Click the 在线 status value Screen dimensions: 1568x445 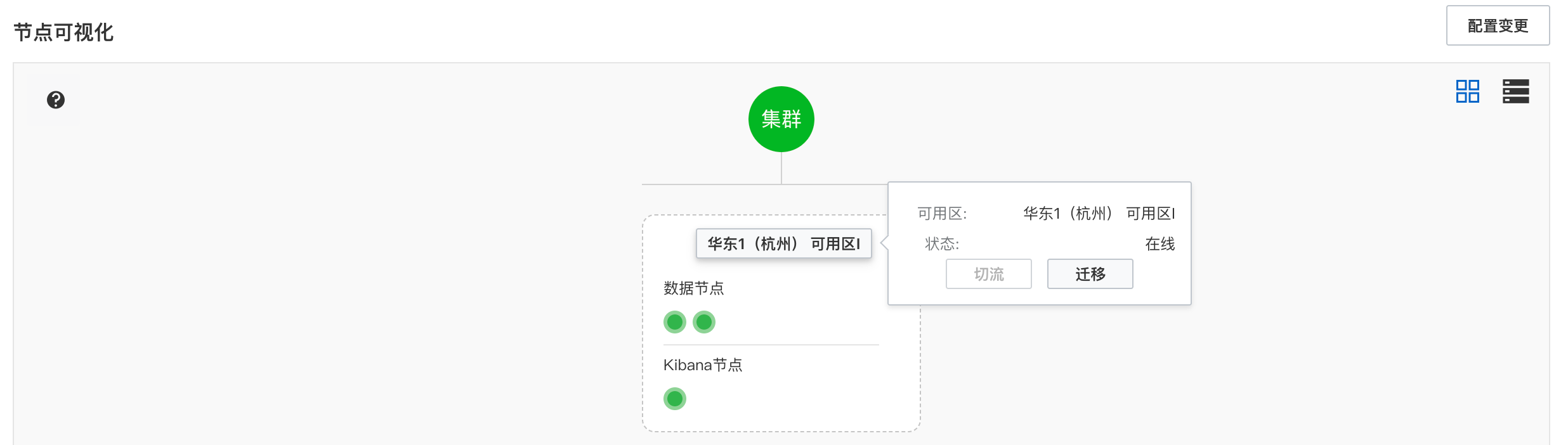click(1159, 244)
